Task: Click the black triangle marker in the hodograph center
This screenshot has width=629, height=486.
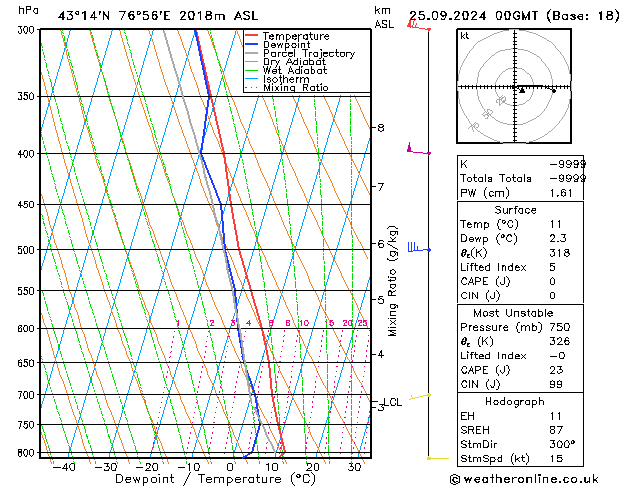Action: [521, 90]
